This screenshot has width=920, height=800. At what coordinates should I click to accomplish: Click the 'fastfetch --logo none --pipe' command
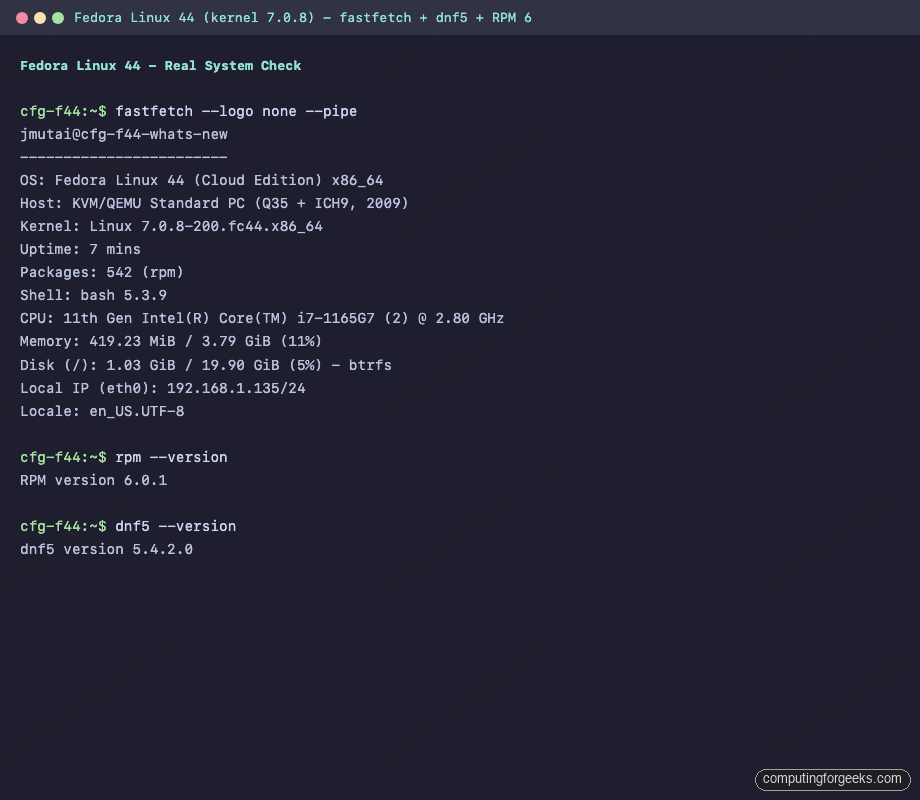click(x=236, y=112)
